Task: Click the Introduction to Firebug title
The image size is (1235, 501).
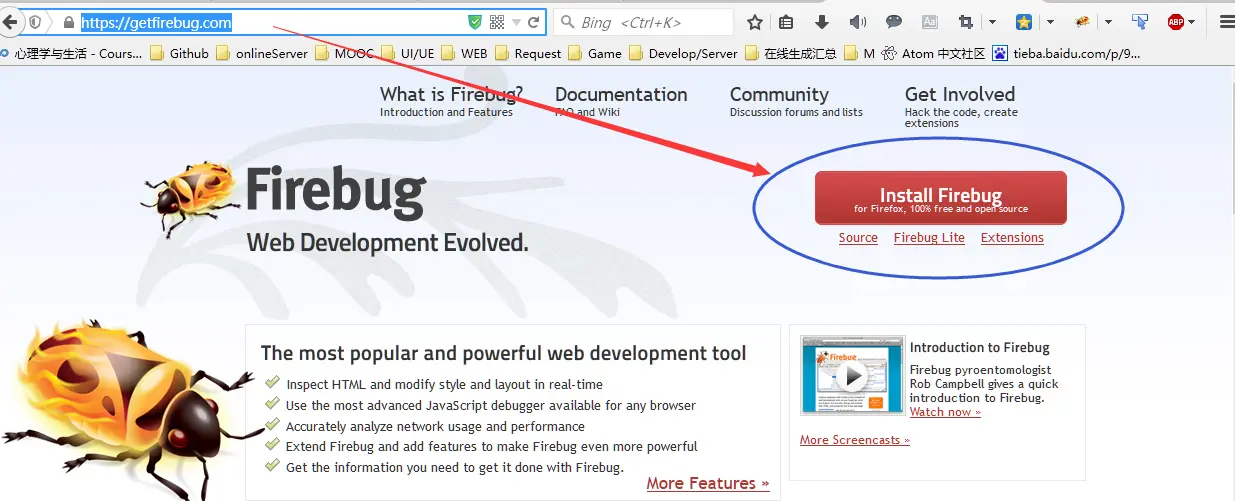Action: [x=980, y=348]
